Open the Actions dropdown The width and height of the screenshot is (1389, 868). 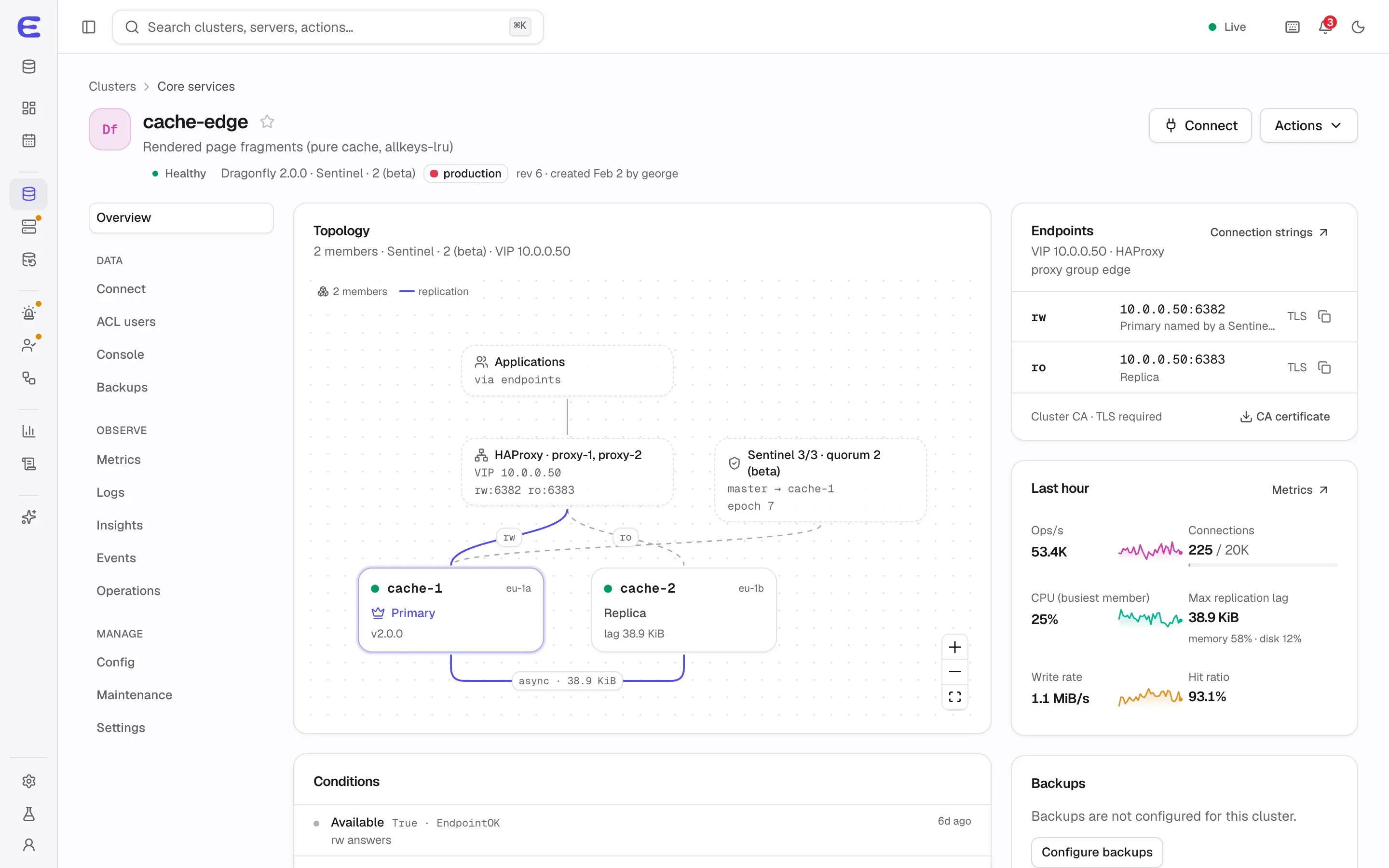tap(1308, 125)
